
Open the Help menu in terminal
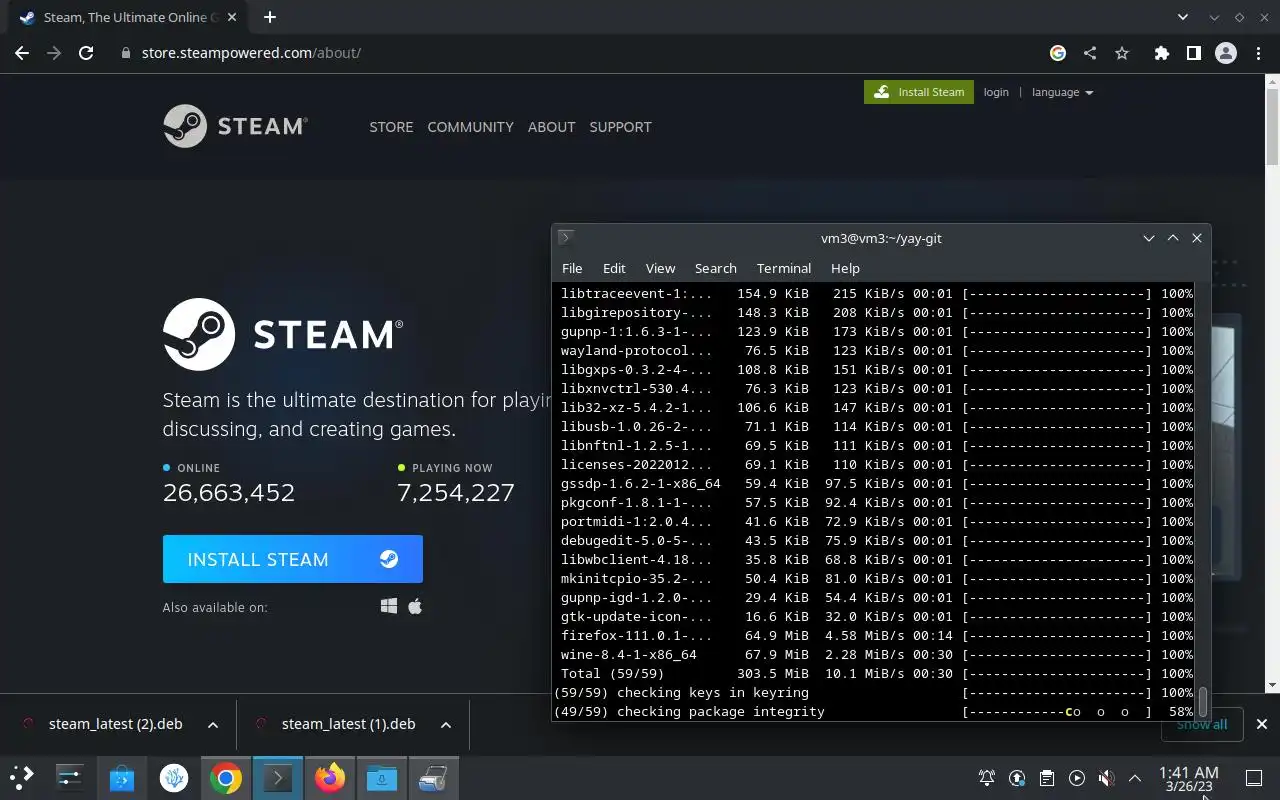click(x=845, y=268)
